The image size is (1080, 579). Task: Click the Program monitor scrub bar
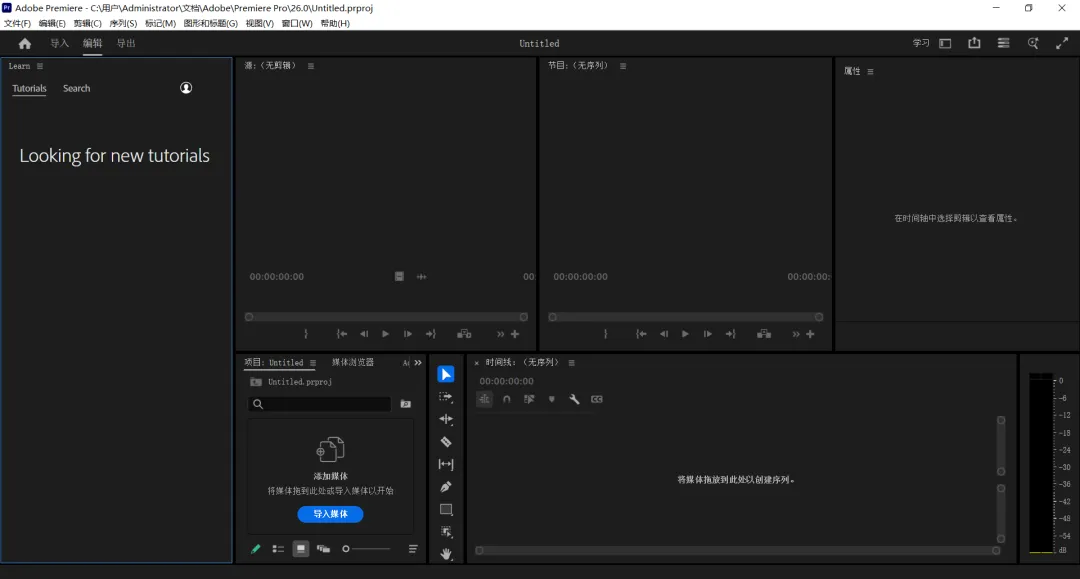pyautogui.click(x=685, y=317)
